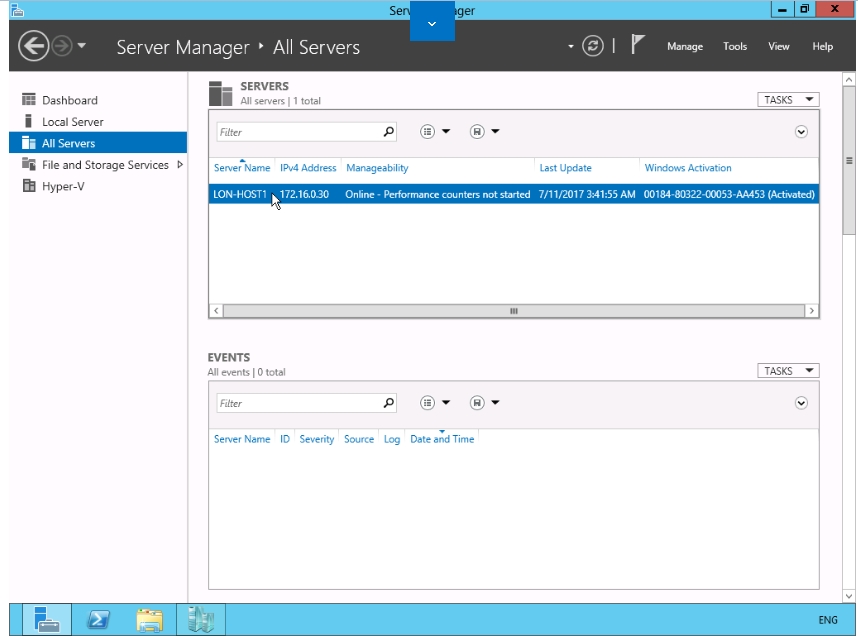Click the 7/11/2017 3:41:55 AM cell
858x636 pixels.
(587, 194)
